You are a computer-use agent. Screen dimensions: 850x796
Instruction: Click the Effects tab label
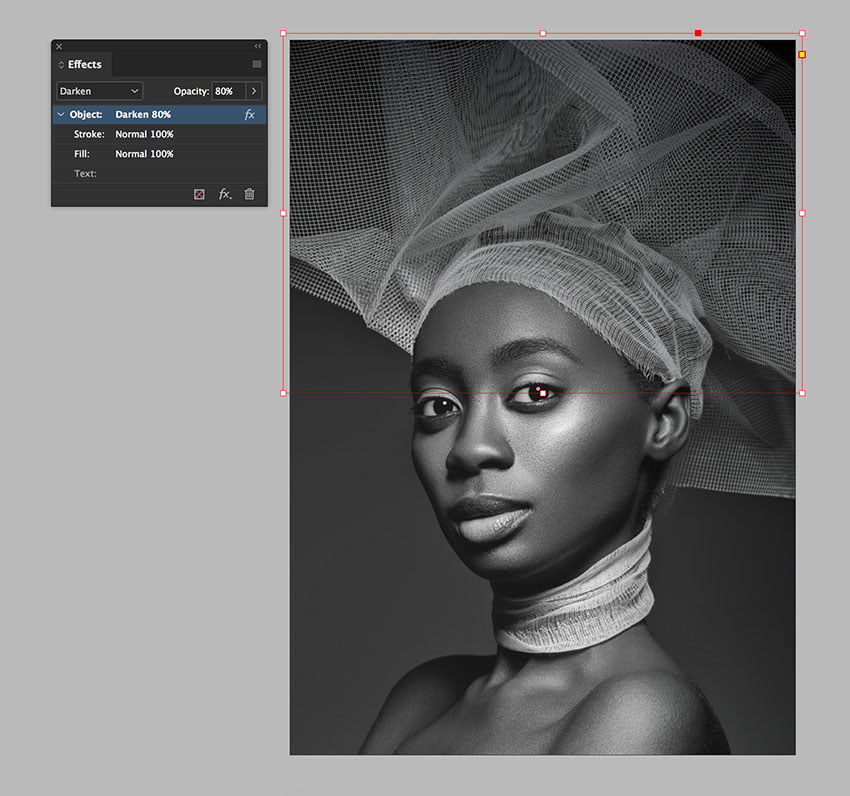pyautogui.click(x=84, y=64)
